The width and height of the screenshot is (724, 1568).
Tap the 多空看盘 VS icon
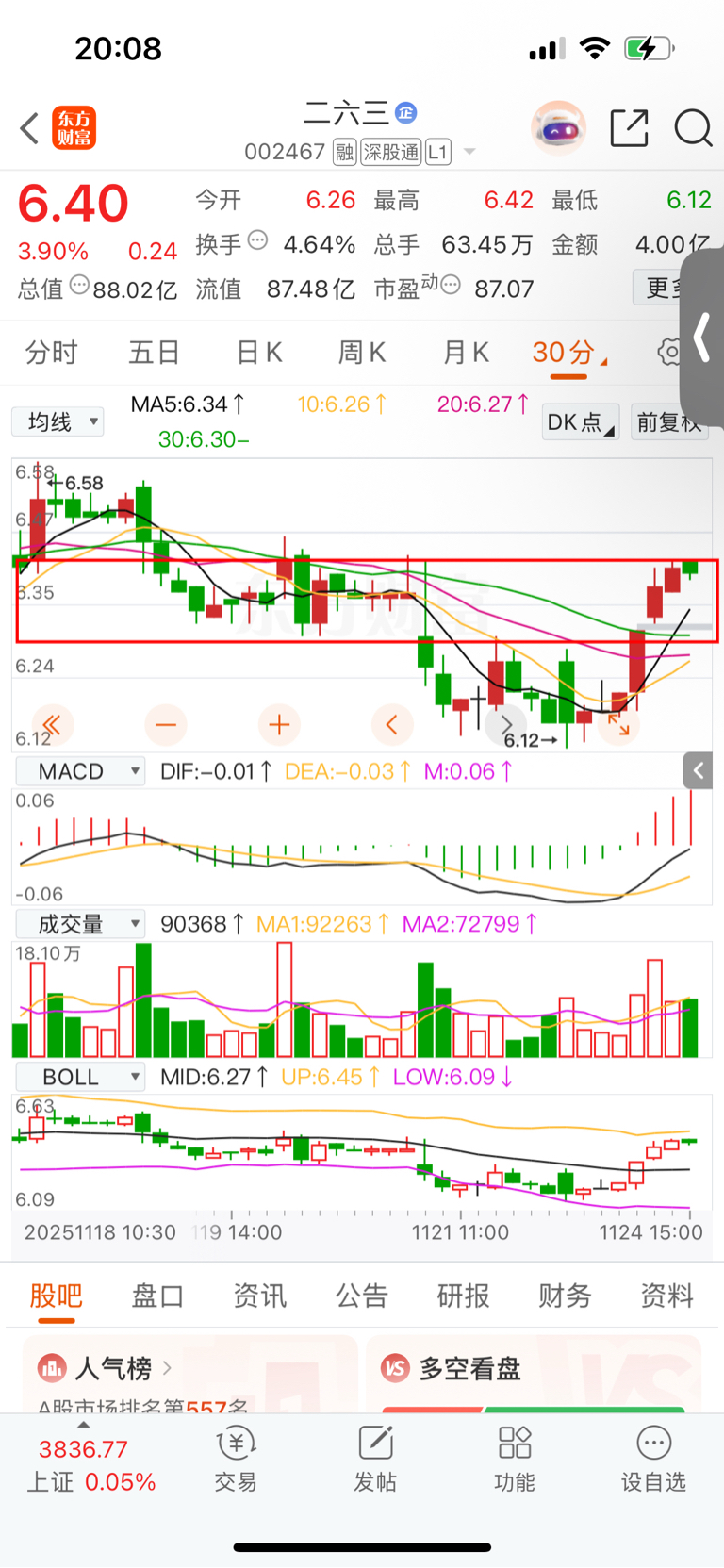click(396, 1367)
